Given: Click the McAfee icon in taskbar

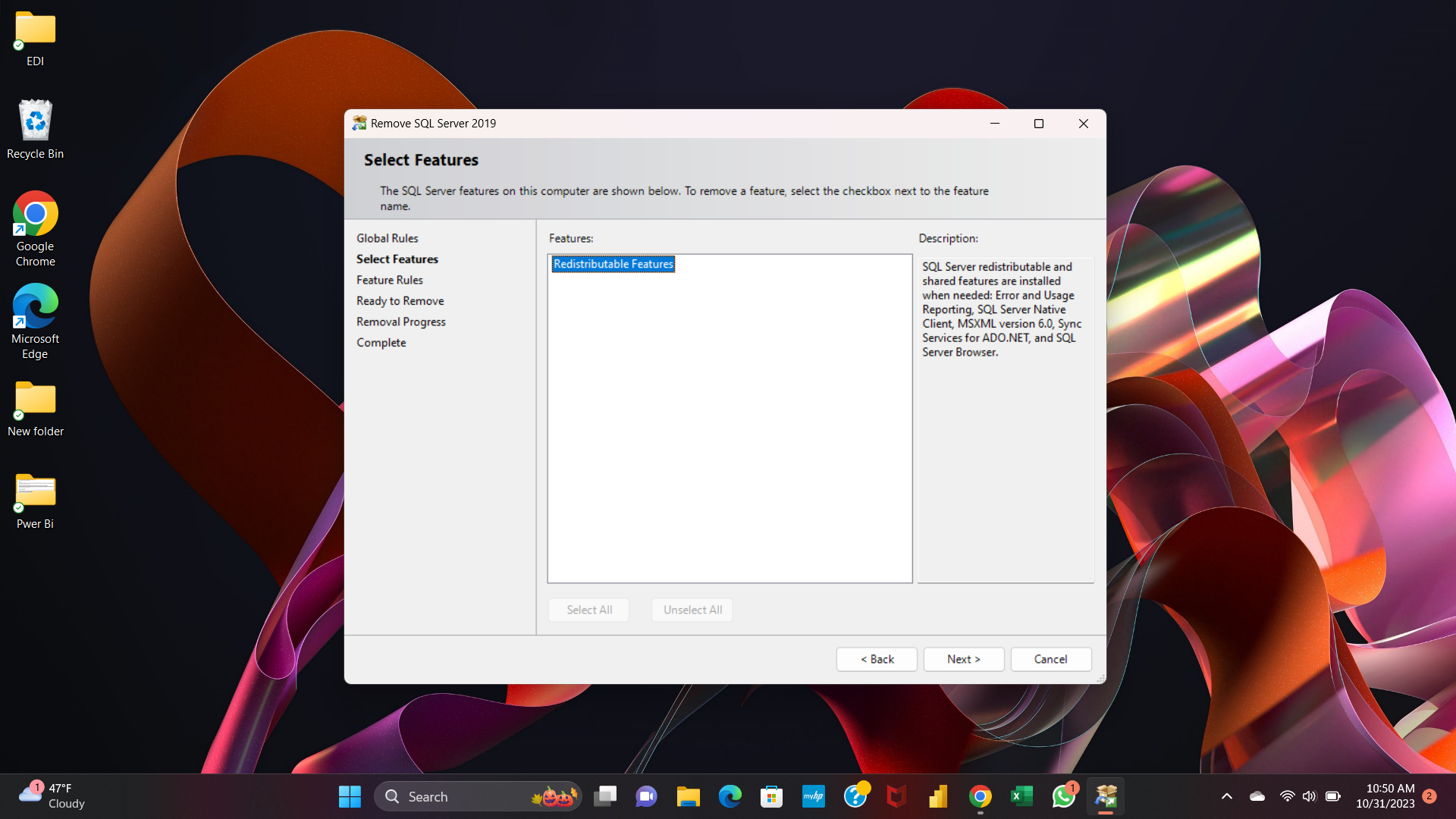Looking at the screenshot, I should pyautogui.click(x=896, y=796).
